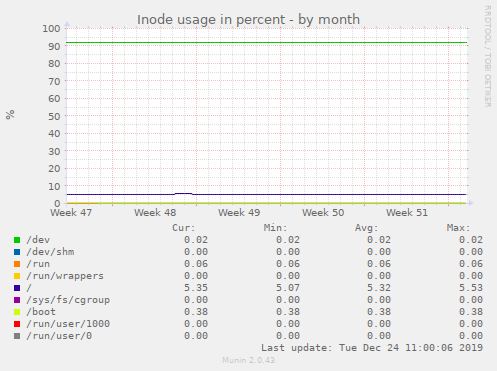Click the red /run/user/1000 legend swatch
This screenshot has height=371, width=497.
(17, 324)
